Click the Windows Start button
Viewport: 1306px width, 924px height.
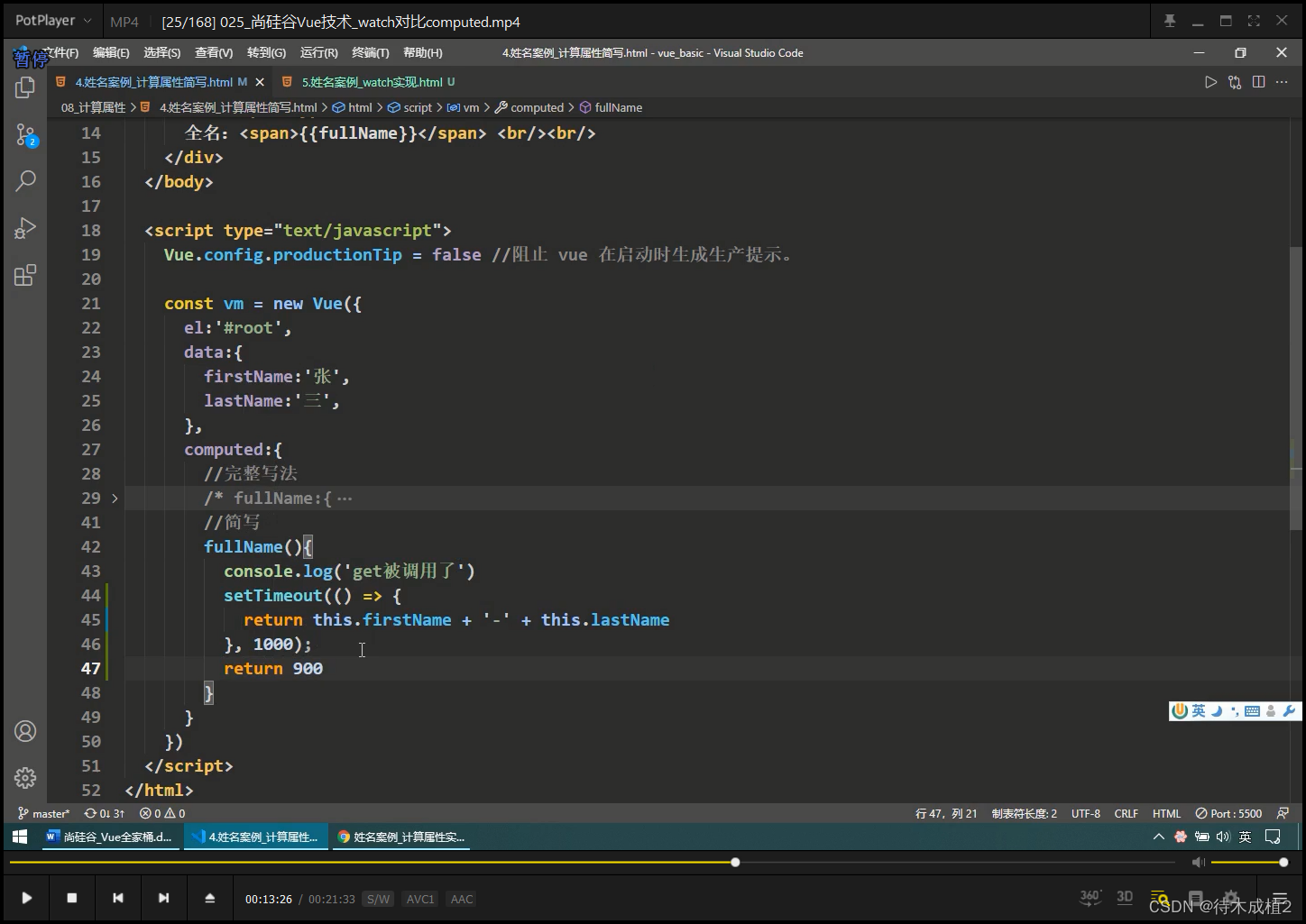pos(19,837)
